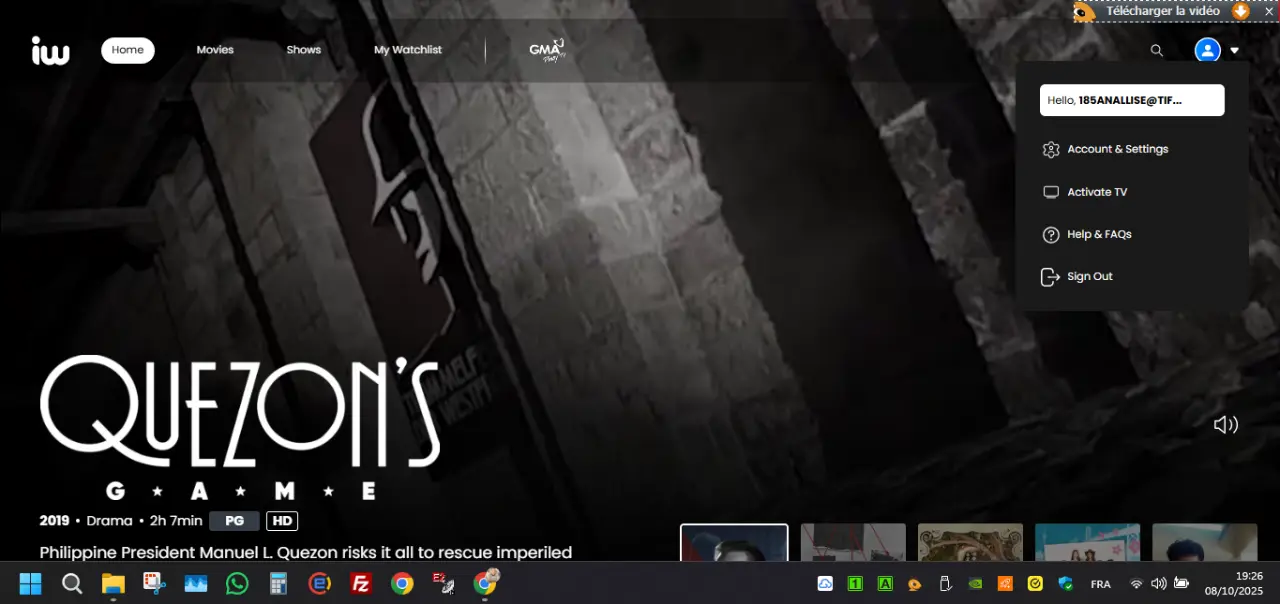
Task: Click the Philippine President Manuel L. Quezon description
Action: pos(306,552)
